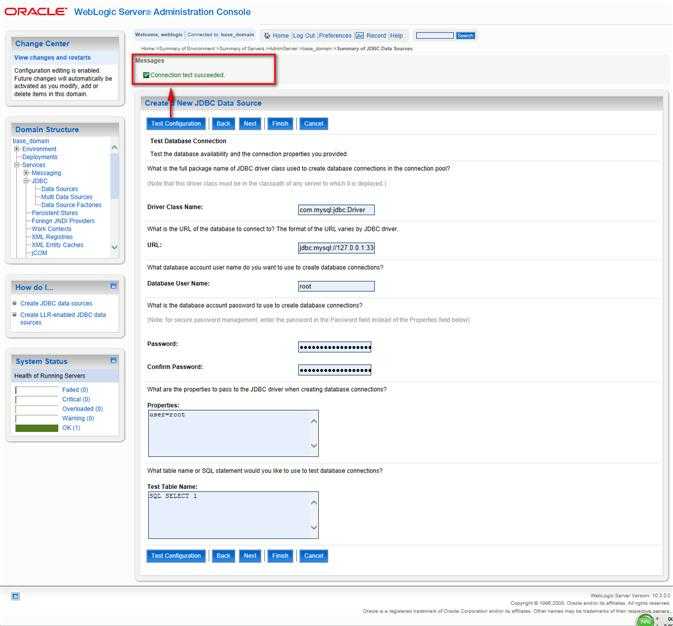Open Help in the toolbar
The height and width of the screenshot is (626, 673).
396,36
